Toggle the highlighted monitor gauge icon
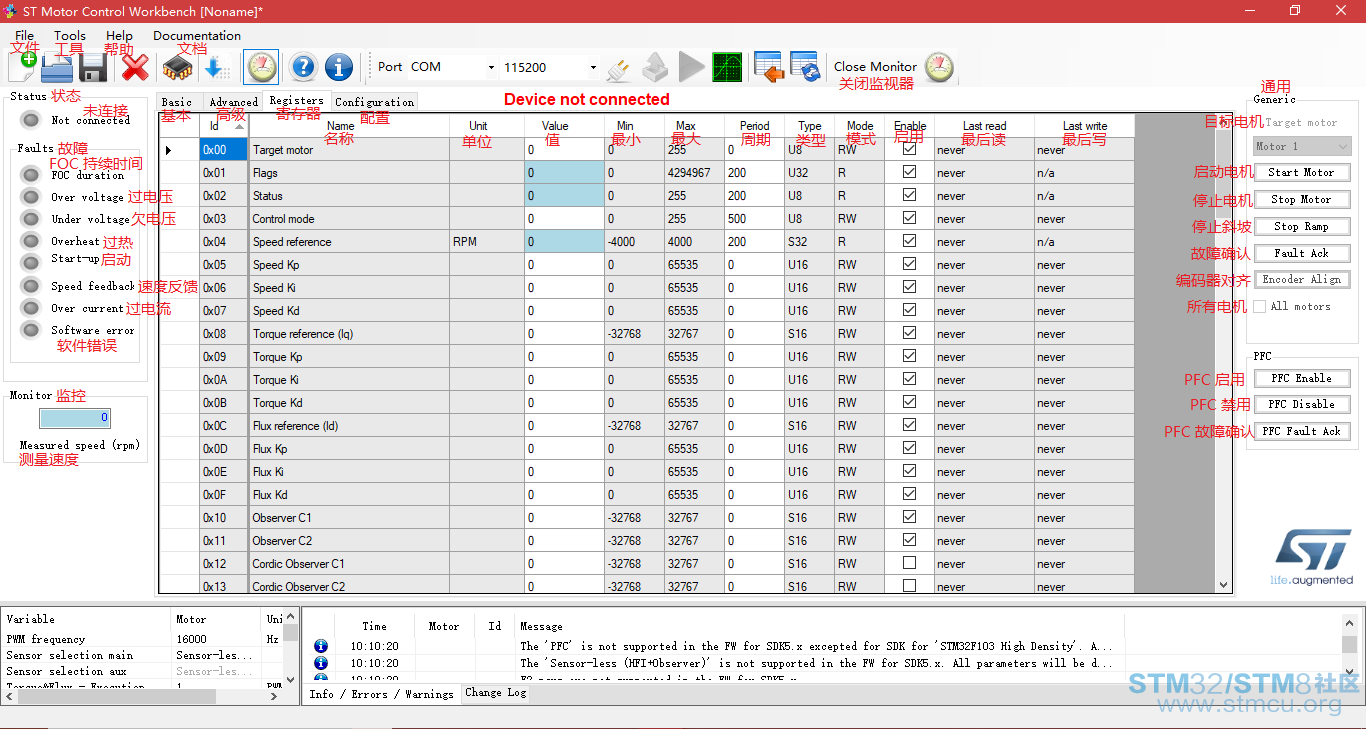This screenshot has height=729, width=1366. coord(261,67)
